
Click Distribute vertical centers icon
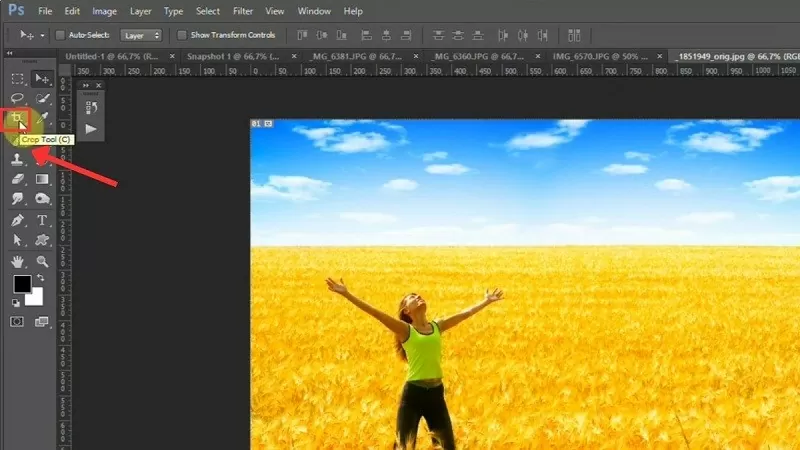tap(458, 35)
